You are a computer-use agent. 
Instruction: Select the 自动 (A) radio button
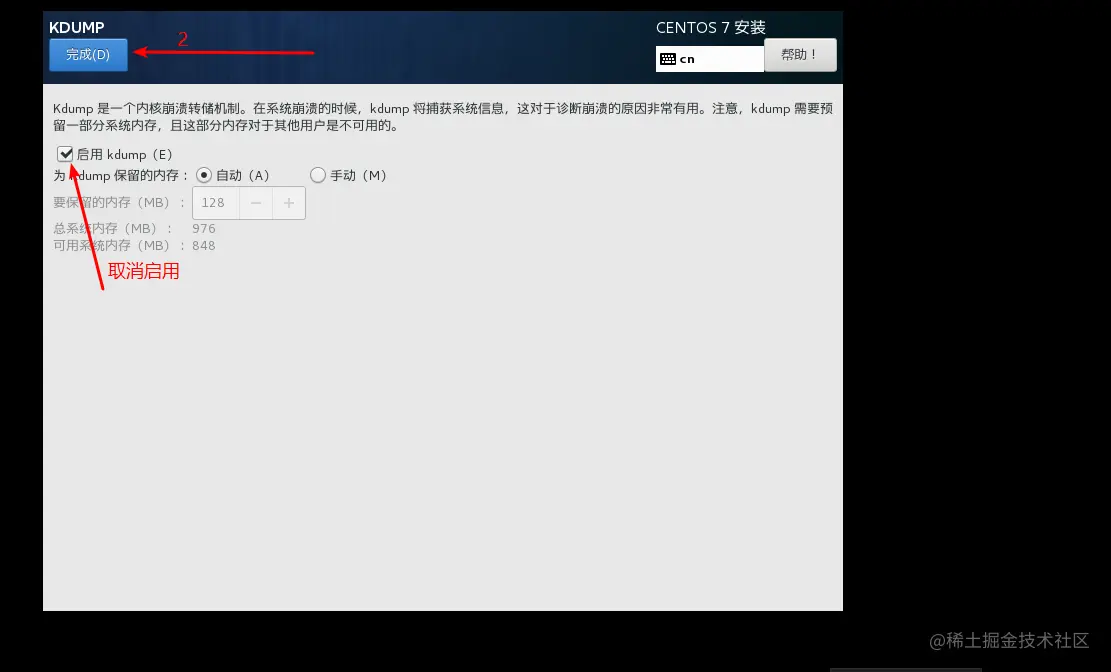click(x=204, y=175)
